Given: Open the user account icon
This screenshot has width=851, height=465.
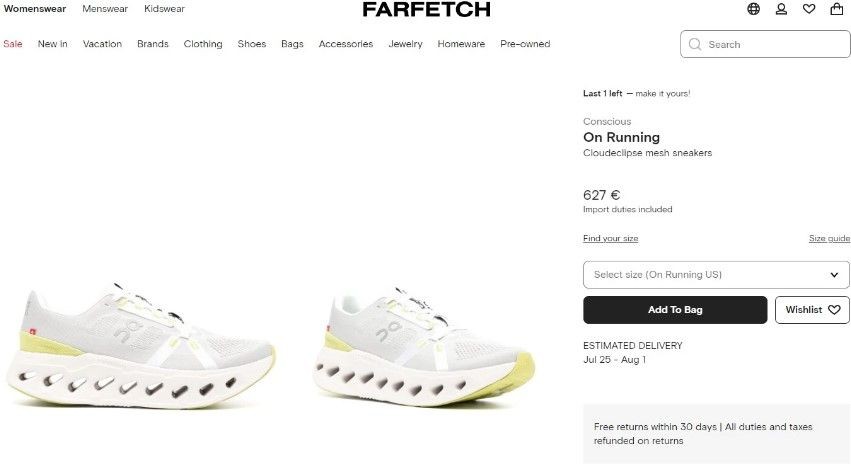Looking at the screenshot, I should pyautogui.click(x=781, y=9).
